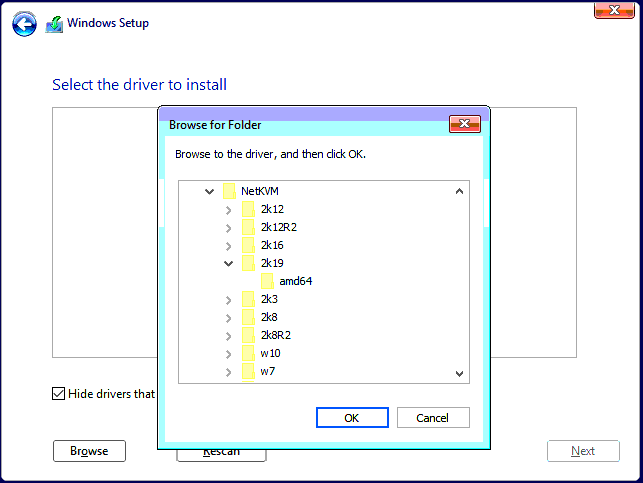
Task: Click the 2k16 folder icon
Action: coord(248,245)
